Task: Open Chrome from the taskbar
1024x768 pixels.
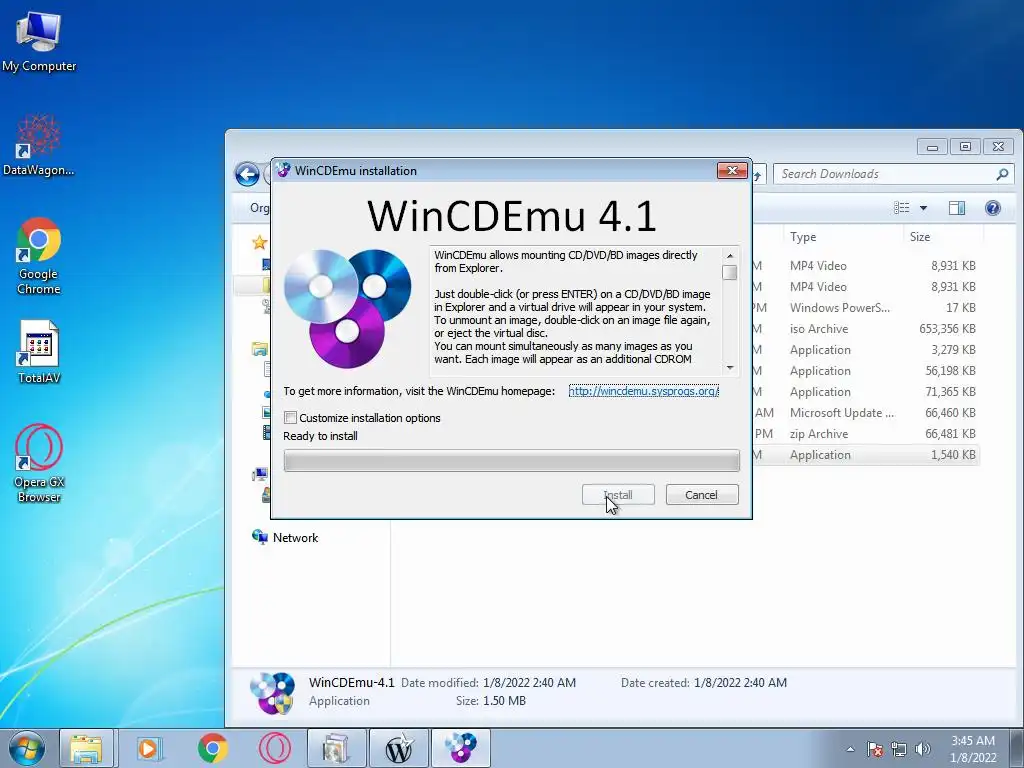Action: 212,748
